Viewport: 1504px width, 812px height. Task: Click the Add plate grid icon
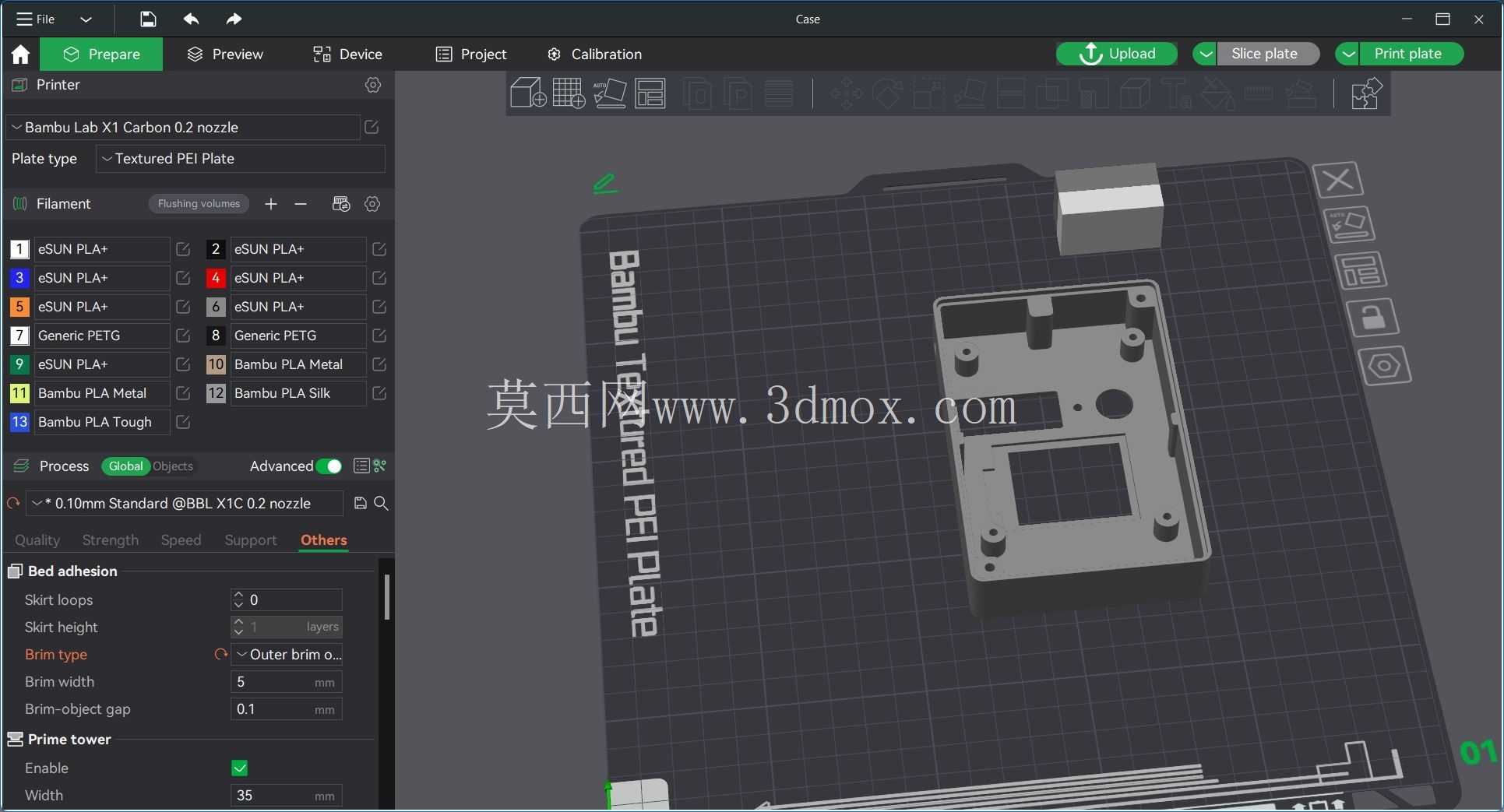[569, 93]
